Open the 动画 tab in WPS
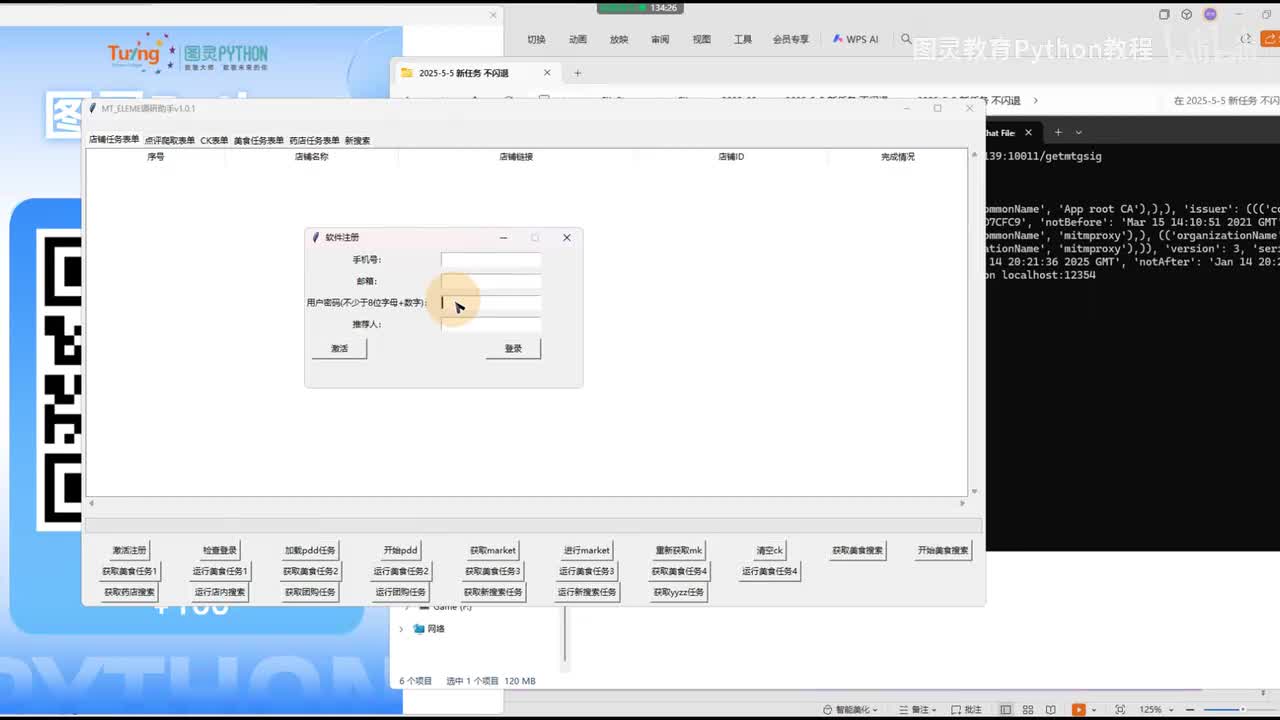The width and height of the screenshot is (1280, 720). pyautogui.click(x=577, y=40)
